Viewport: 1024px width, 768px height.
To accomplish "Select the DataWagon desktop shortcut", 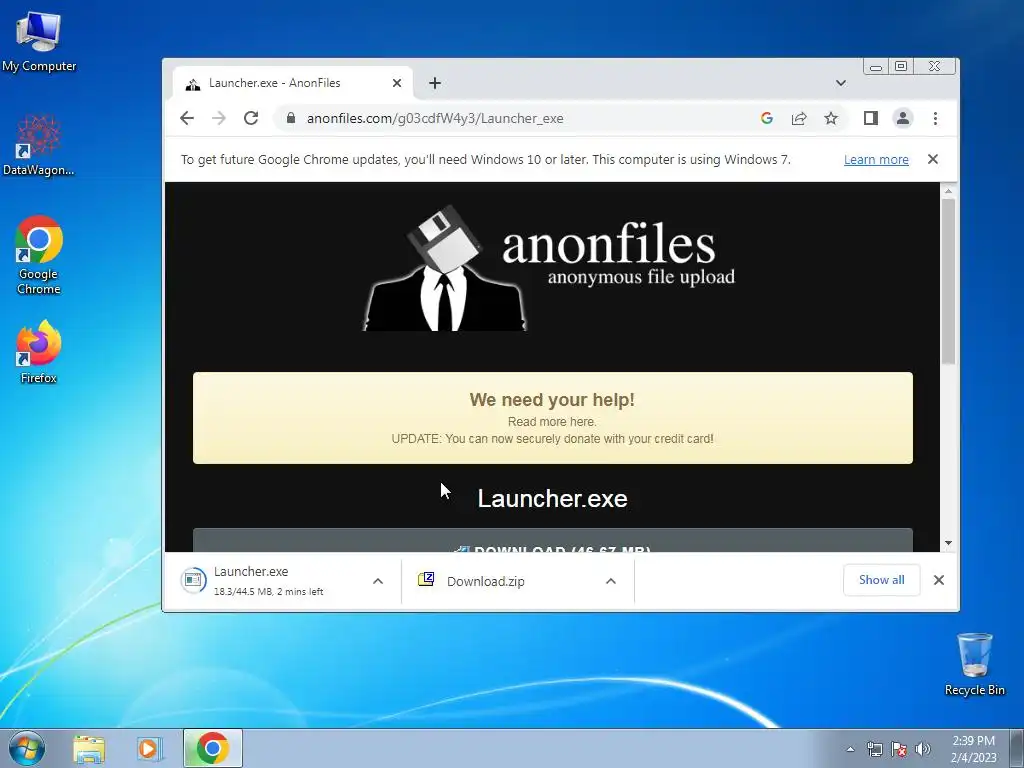I will tap(39, 145).
